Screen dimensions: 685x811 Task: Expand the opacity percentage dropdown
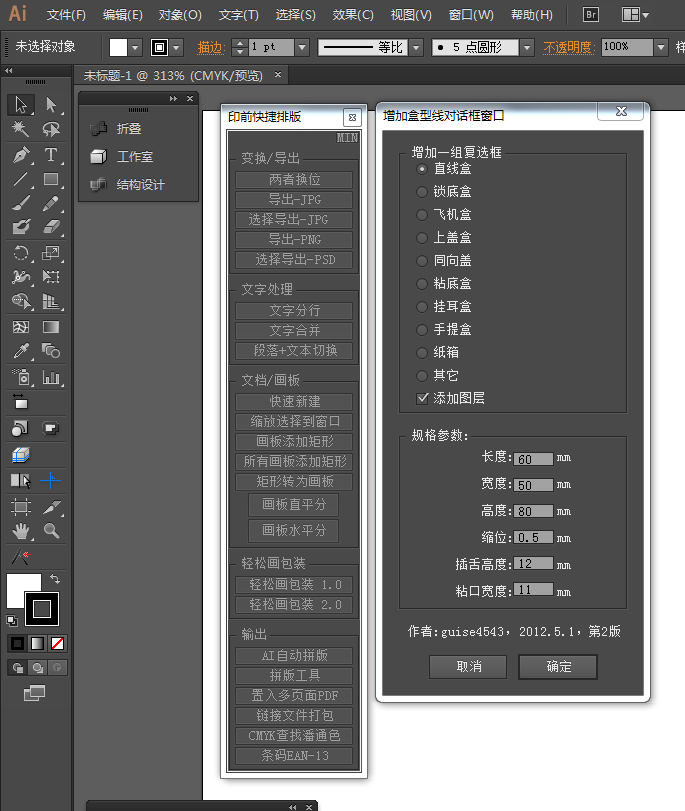[x=661, y=47]
